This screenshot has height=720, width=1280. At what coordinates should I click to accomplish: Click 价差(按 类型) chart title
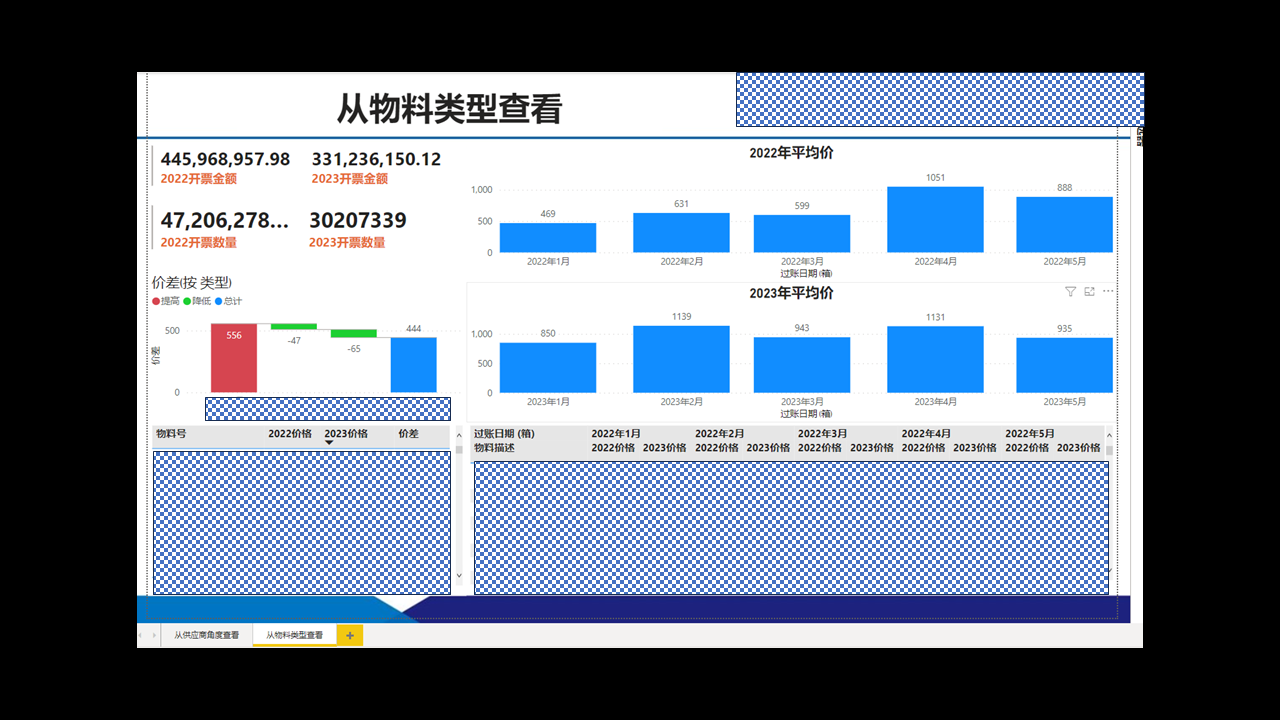pyautogui.click(x=192, y=283)
